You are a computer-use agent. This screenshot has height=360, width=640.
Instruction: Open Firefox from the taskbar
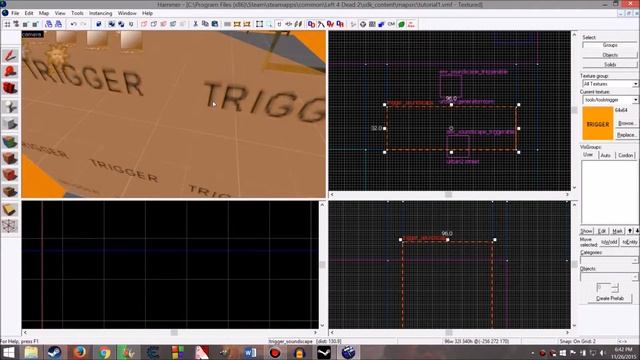coord(80,352)
